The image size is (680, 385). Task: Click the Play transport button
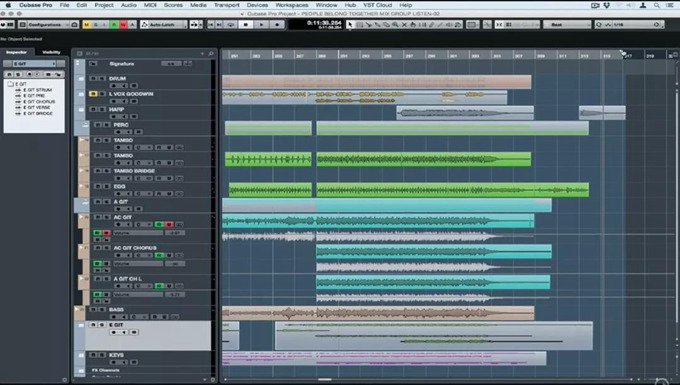click(x=261, y=25)
